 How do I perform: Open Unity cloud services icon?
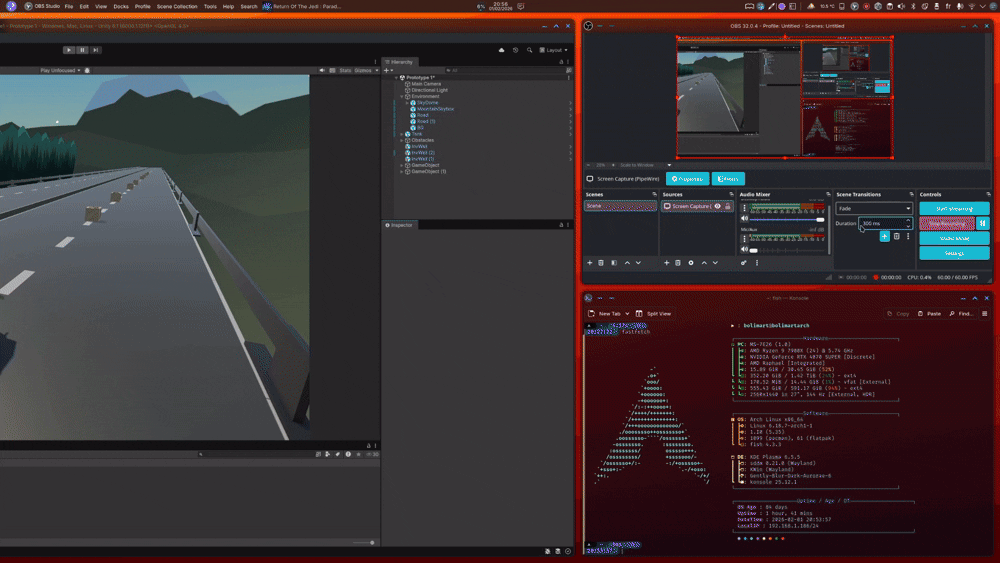501,50
